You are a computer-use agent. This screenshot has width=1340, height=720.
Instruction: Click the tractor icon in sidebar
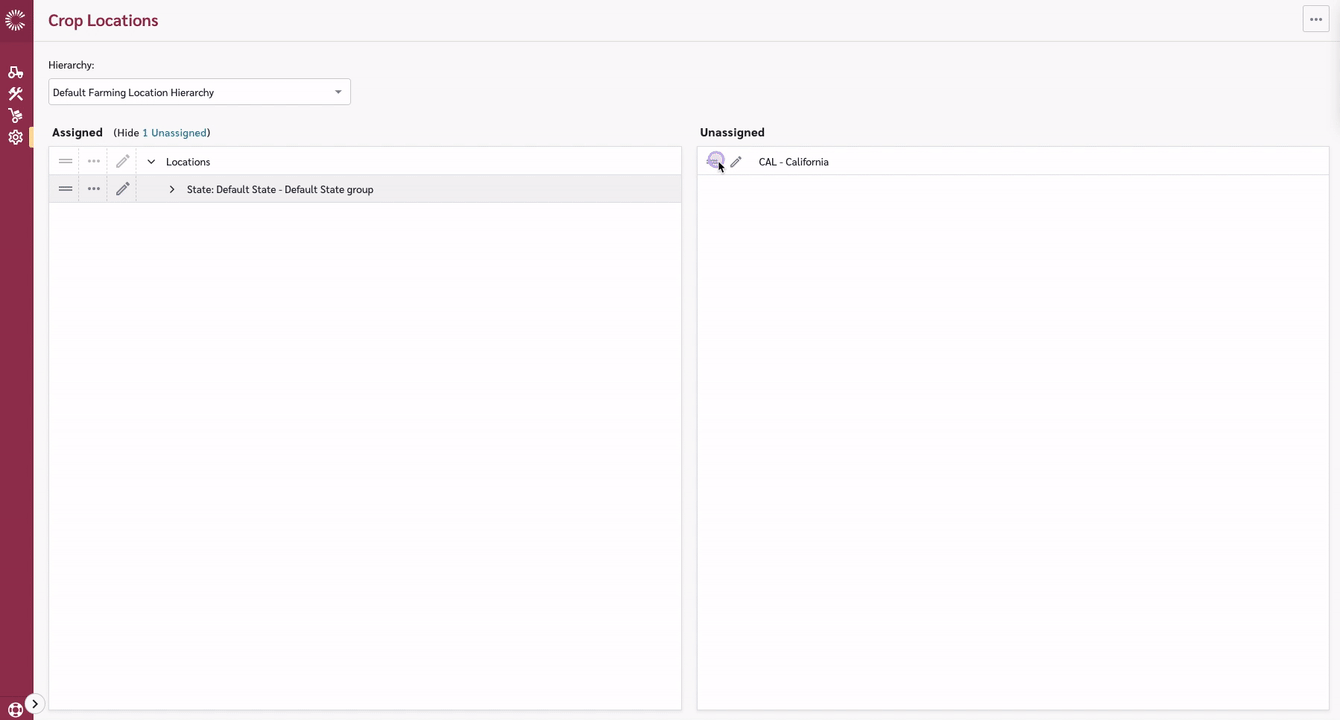point(15,72)
